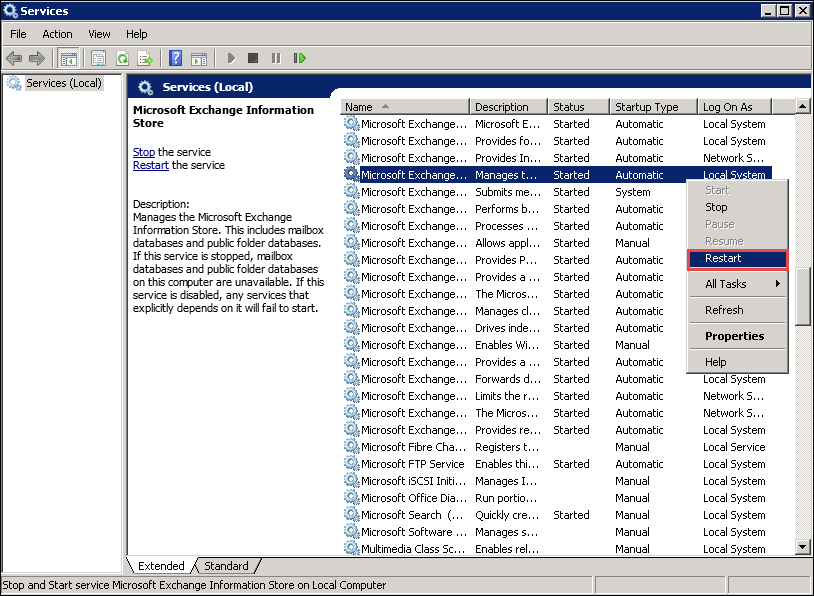814x596 pixels.
Task: Stop the service via the stop toolbar icon
Action: pyautogui.click(x=253, y=58)
